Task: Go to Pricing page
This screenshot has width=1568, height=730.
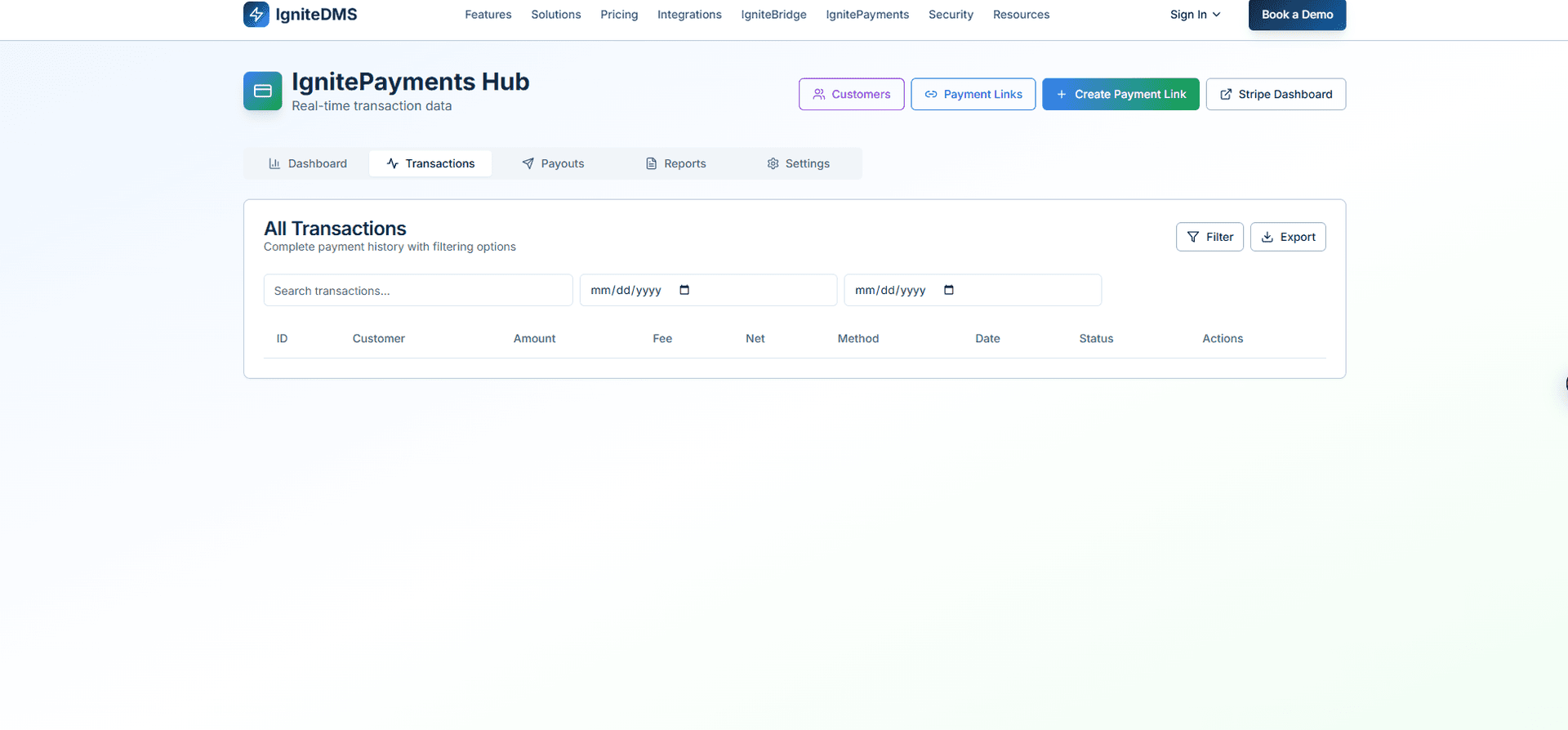Action: (619, 15)
